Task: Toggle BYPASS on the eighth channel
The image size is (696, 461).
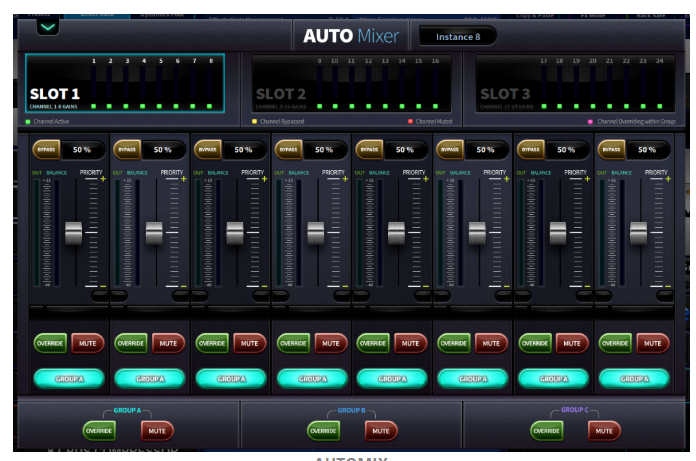Action: (x=611, y=149)
